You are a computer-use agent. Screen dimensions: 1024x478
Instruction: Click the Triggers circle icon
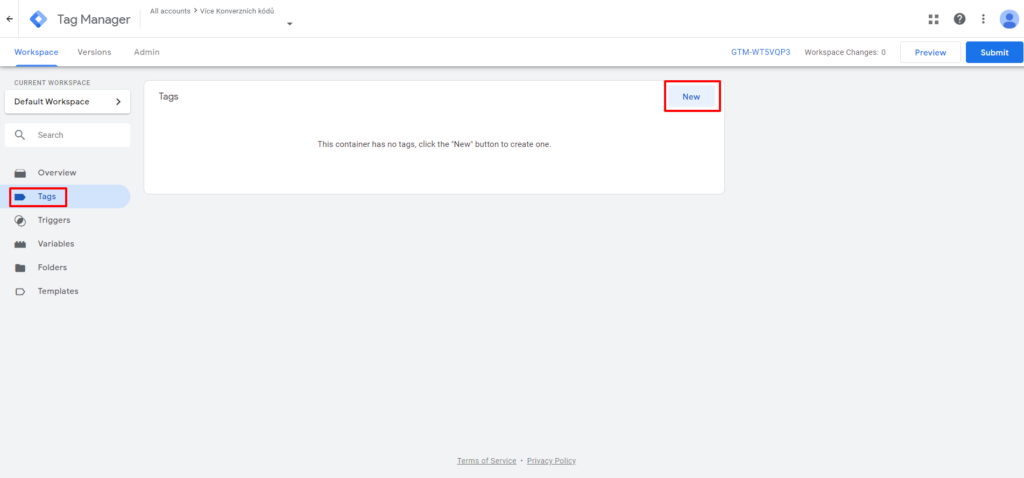(x=20, y=221)
